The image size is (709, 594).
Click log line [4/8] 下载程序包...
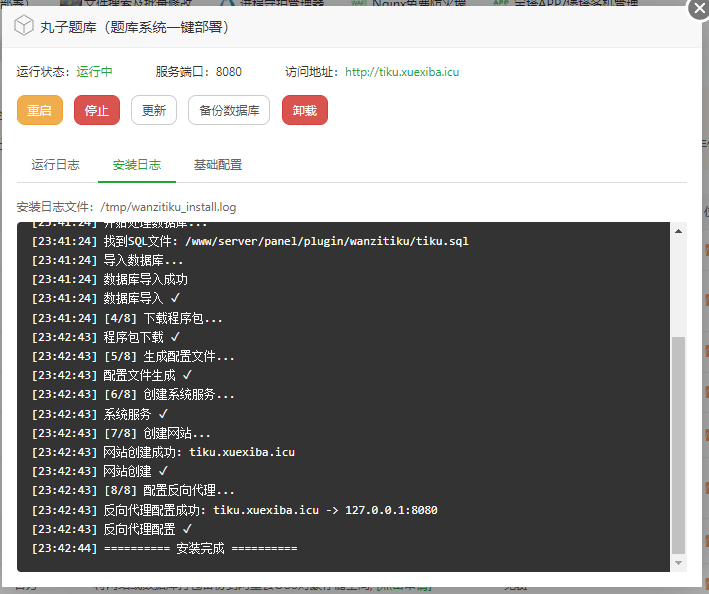click(127, 318)
